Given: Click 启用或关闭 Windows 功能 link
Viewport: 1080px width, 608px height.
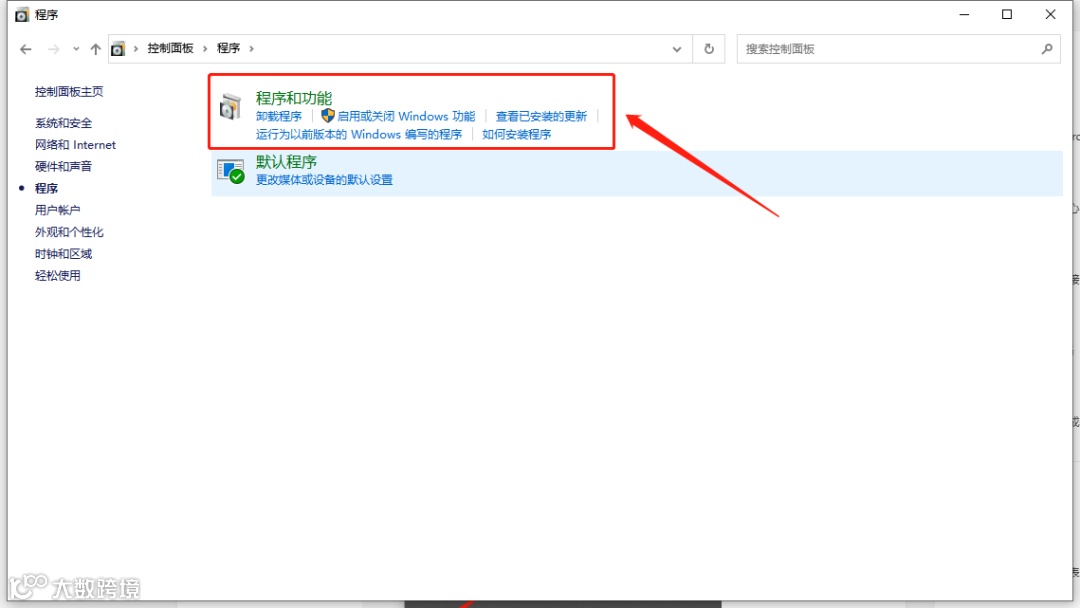Looking at the screenshot, I should 406,116.
